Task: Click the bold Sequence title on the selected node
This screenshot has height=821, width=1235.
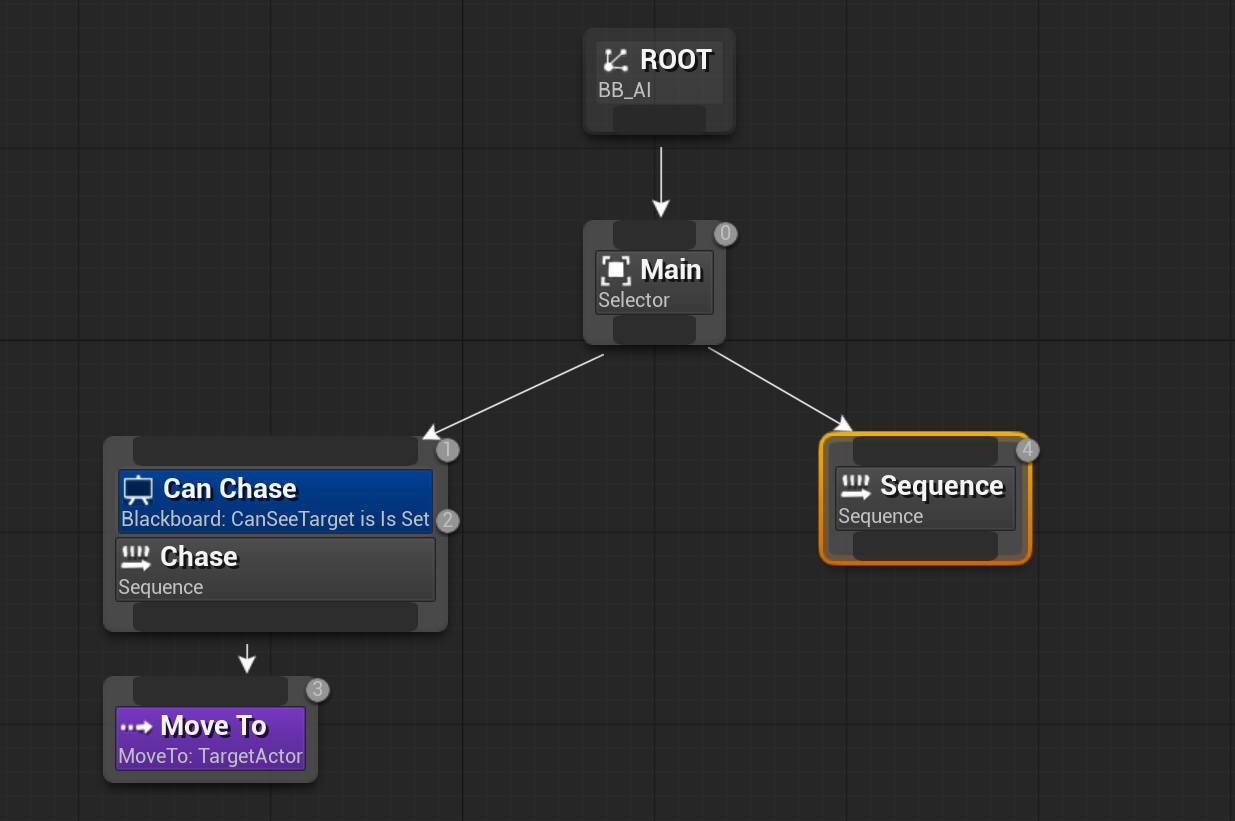Action: (942, 486)
